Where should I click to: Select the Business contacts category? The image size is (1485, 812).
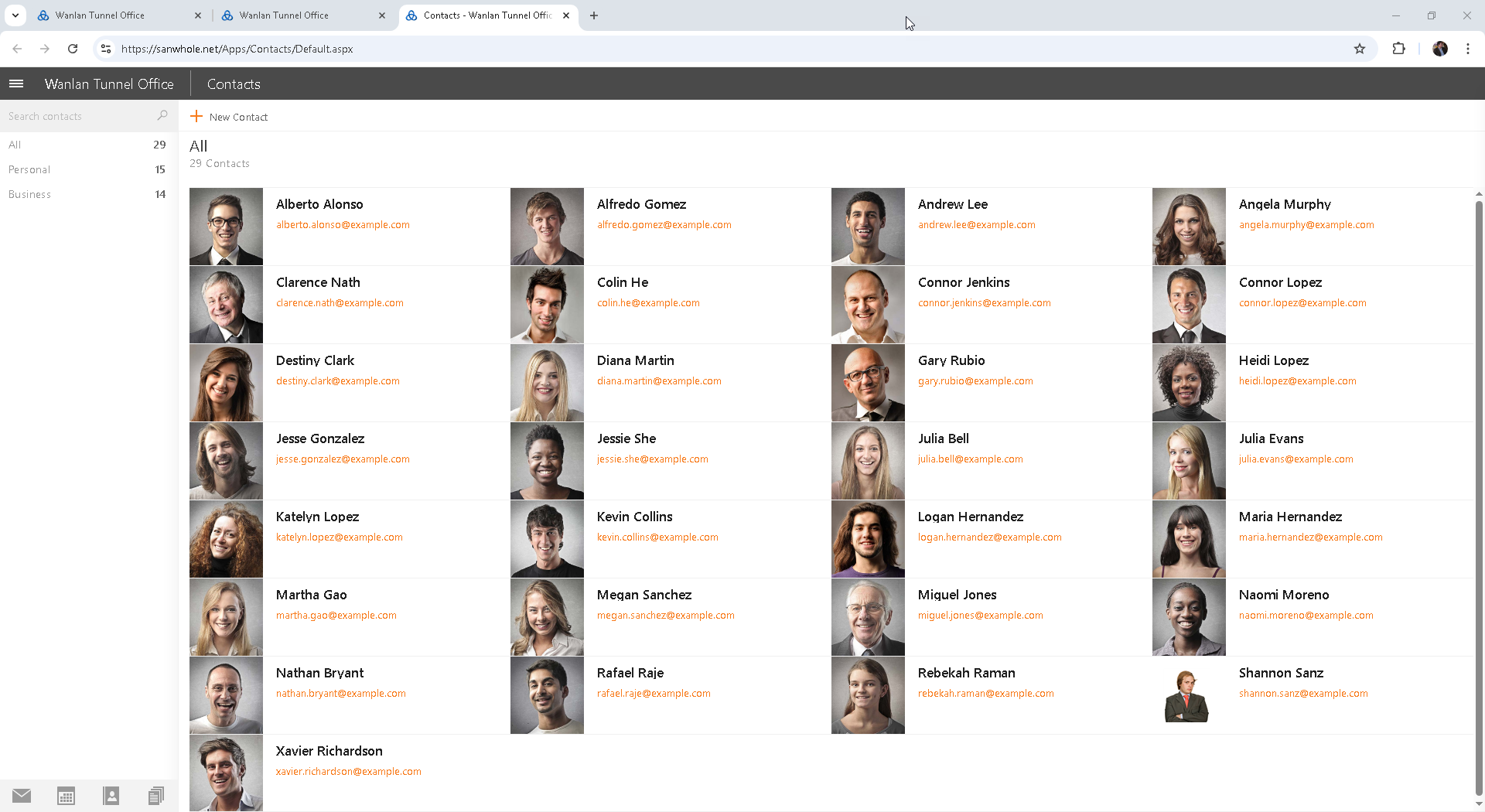29,194
